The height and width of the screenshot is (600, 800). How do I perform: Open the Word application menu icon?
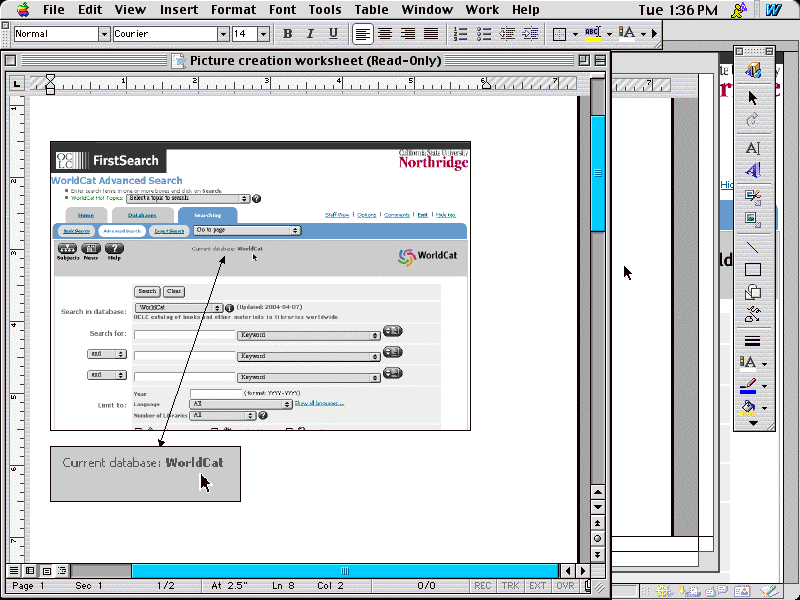773,10
